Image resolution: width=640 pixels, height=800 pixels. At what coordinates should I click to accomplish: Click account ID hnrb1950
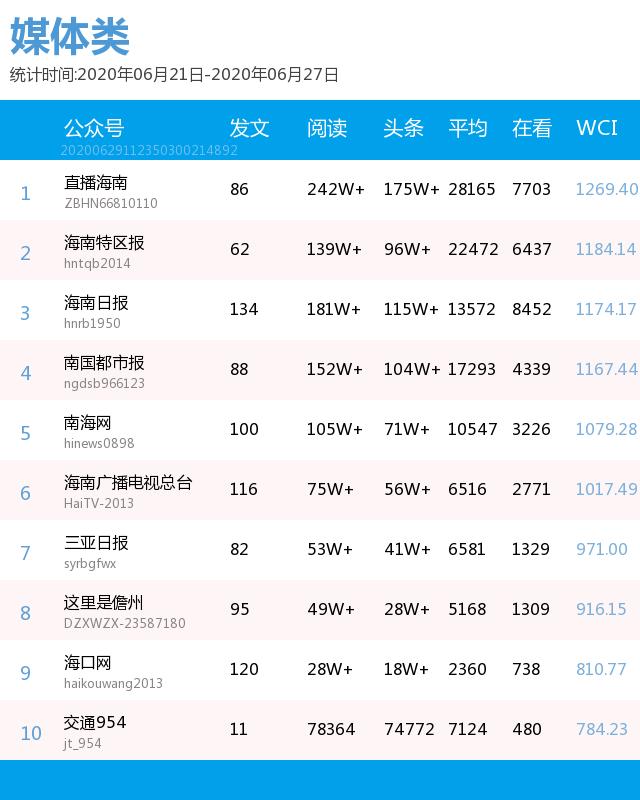point(92,323)
